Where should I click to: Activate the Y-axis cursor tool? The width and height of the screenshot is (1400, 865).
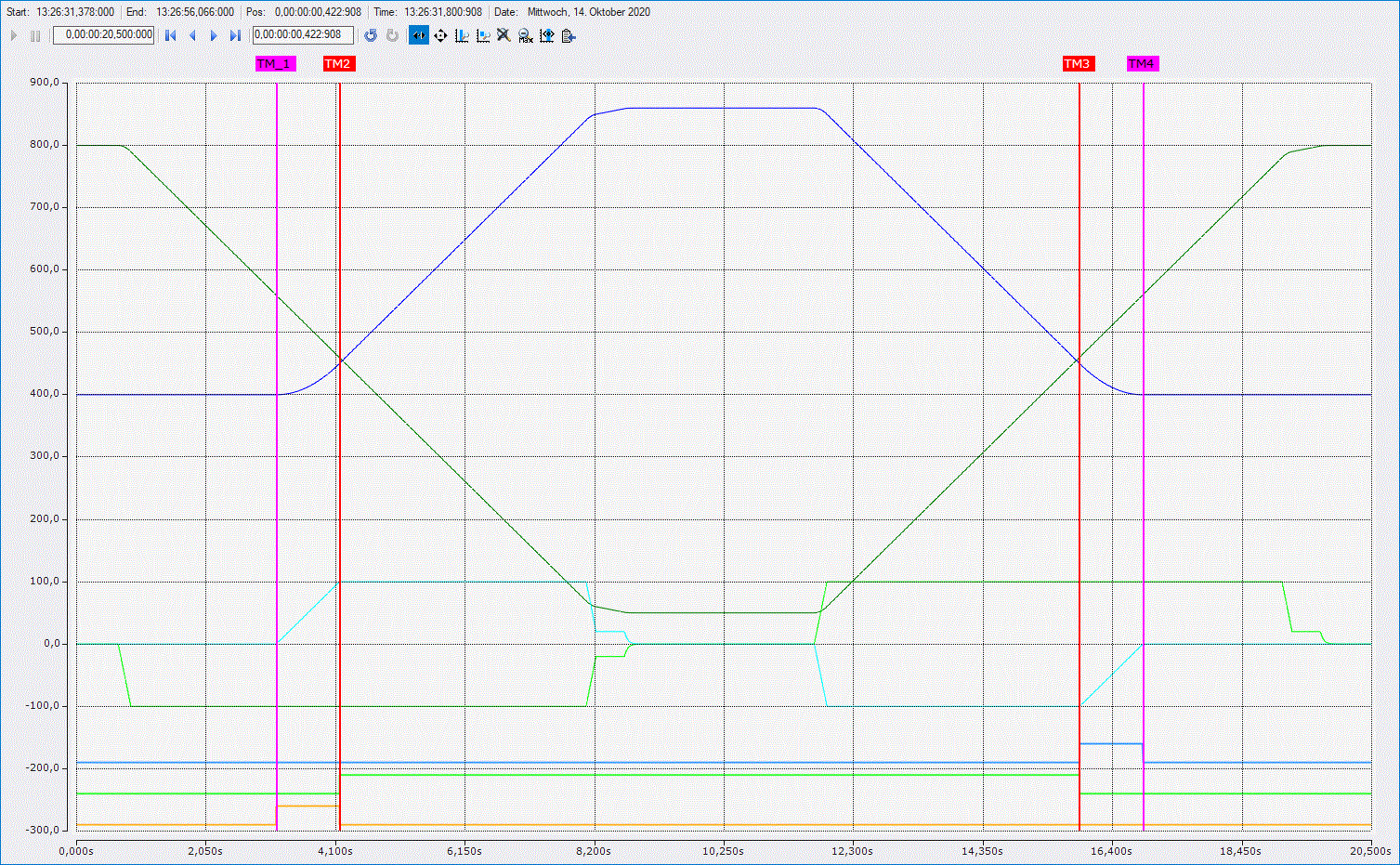pos(483,35)
